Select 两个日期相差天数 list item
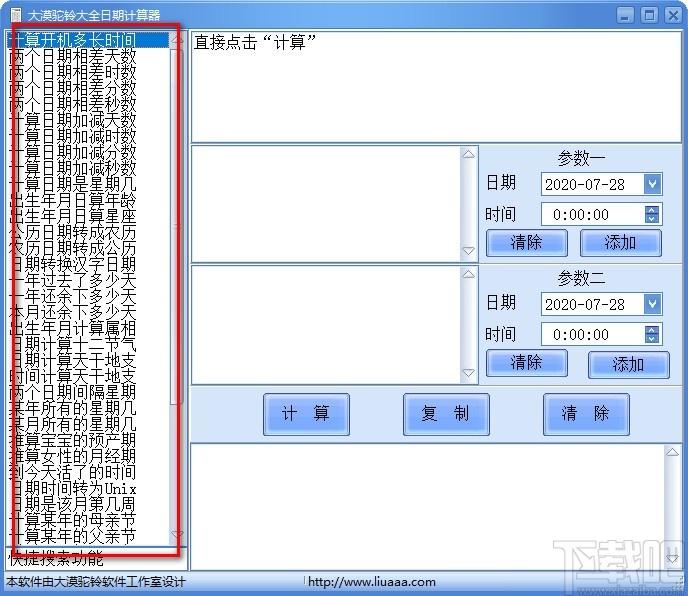 click(88, 56)
